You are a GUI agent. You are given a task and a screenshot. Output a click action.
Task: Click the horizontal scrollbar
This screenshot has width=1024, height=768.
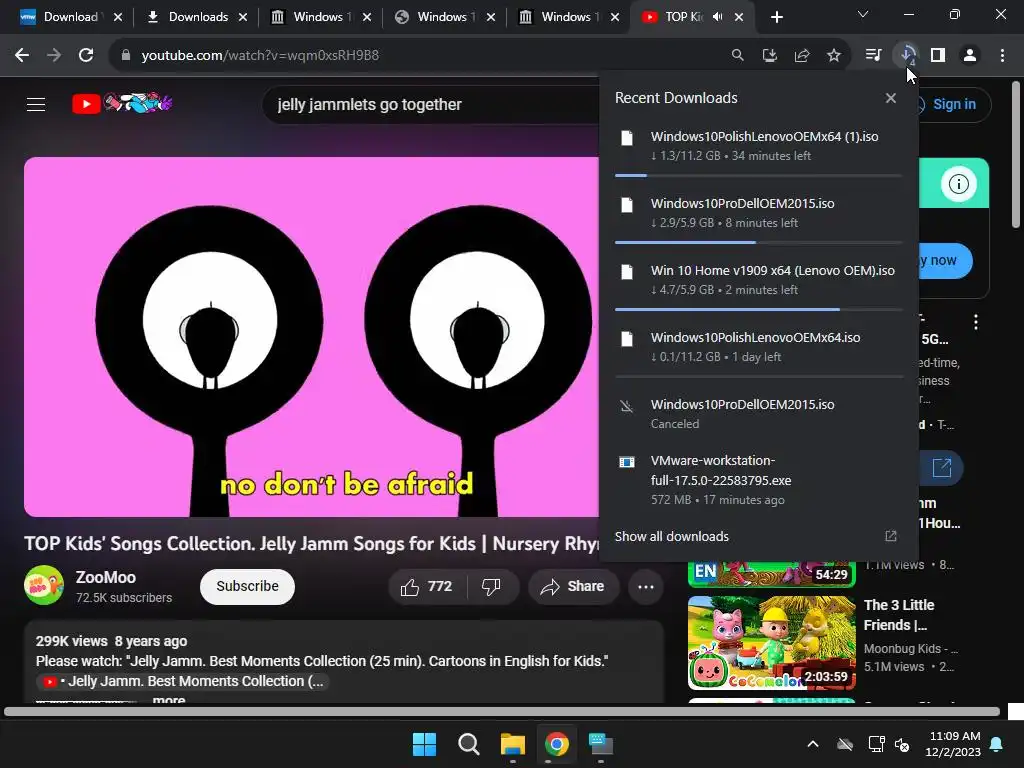502,712
